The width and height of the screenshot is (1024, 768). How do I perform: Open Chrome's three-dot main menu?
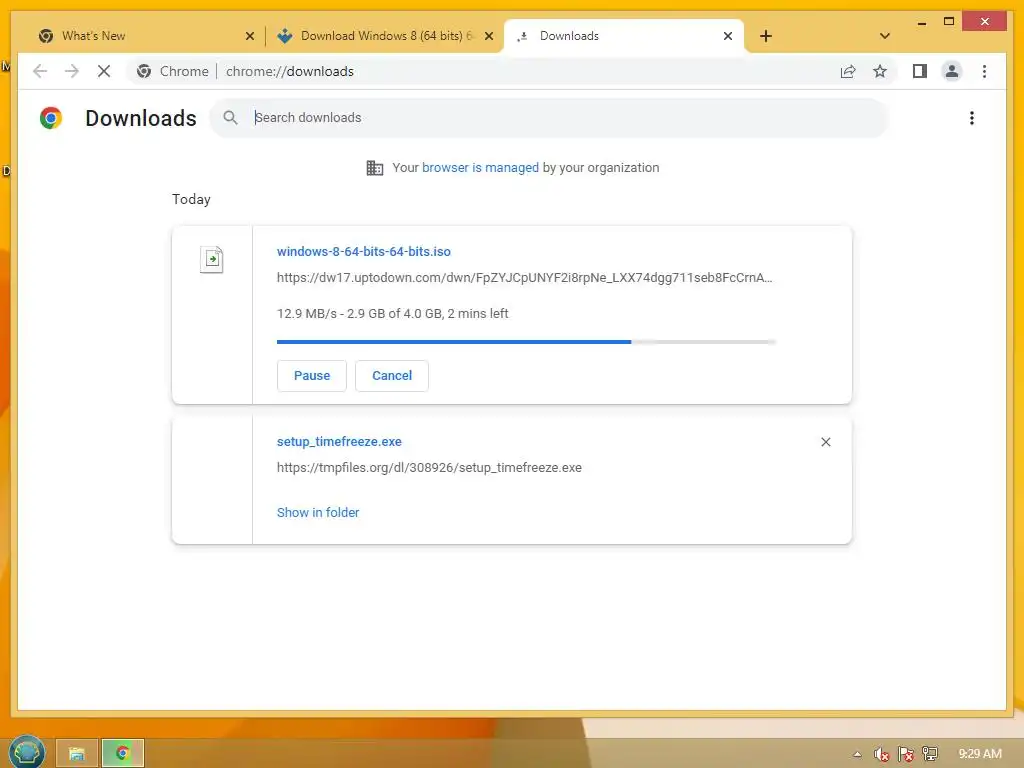(984, 71)
